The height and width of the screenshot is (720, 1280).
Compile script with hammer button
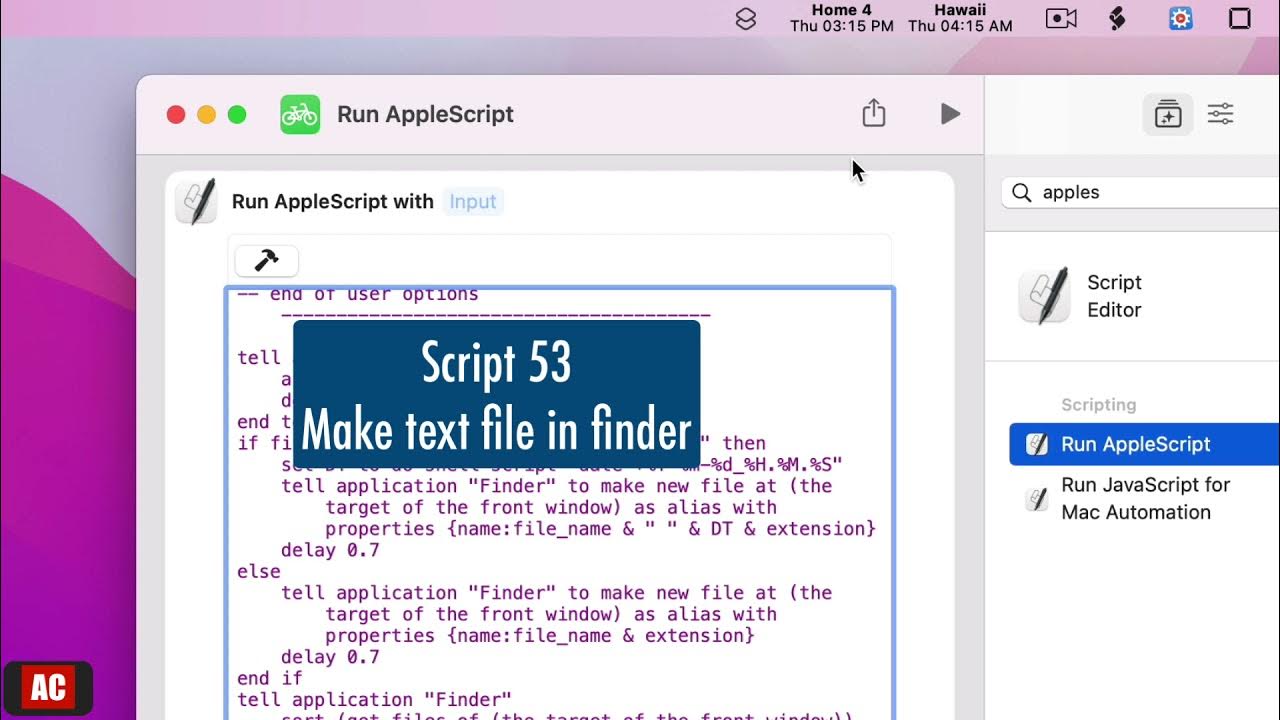(x=266, y=260)
